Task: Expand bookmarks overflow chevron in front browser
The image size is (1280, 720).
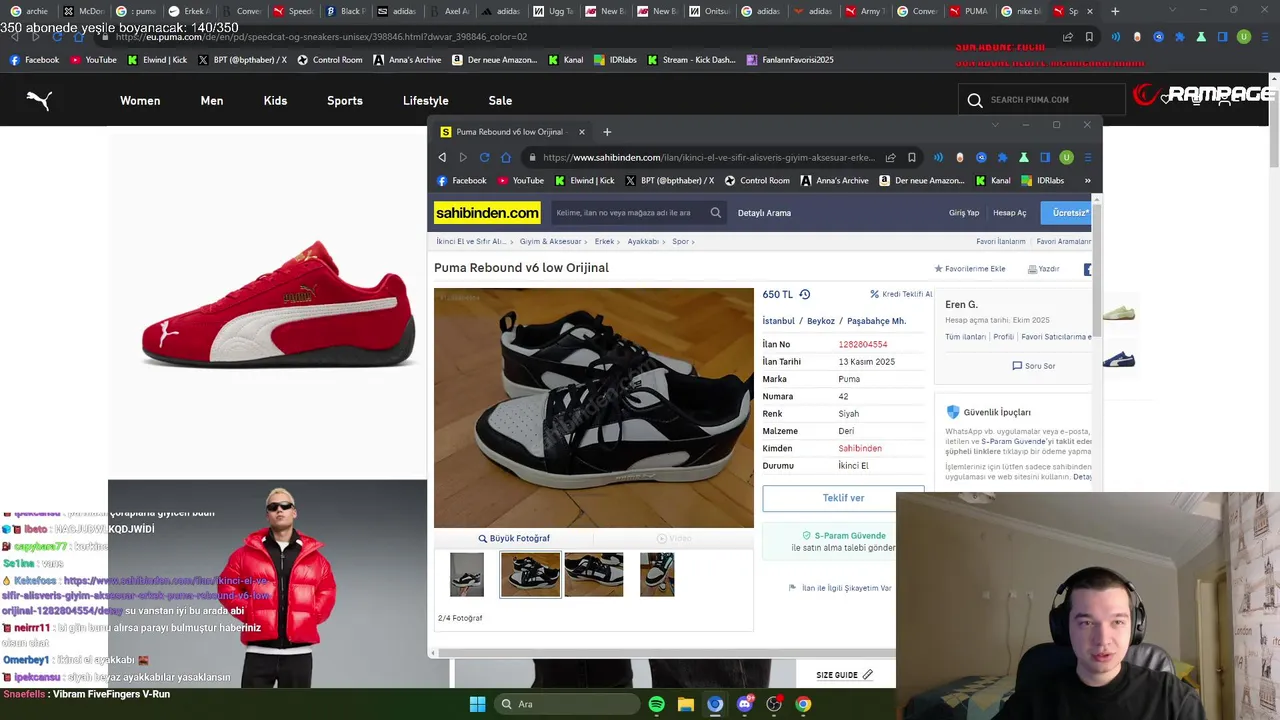Action: point(1088,181)
